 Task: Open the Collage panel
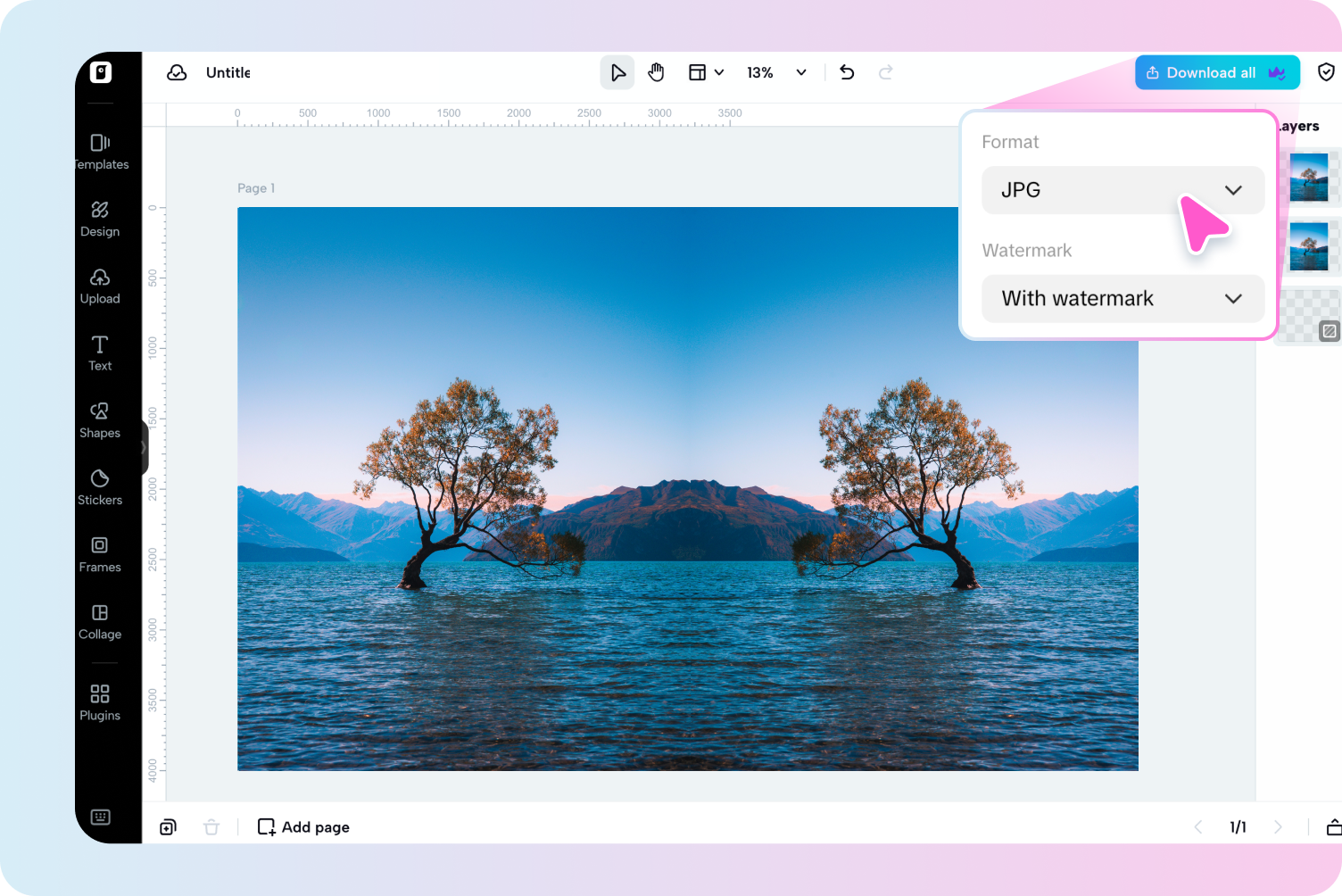tap(100, 622)
